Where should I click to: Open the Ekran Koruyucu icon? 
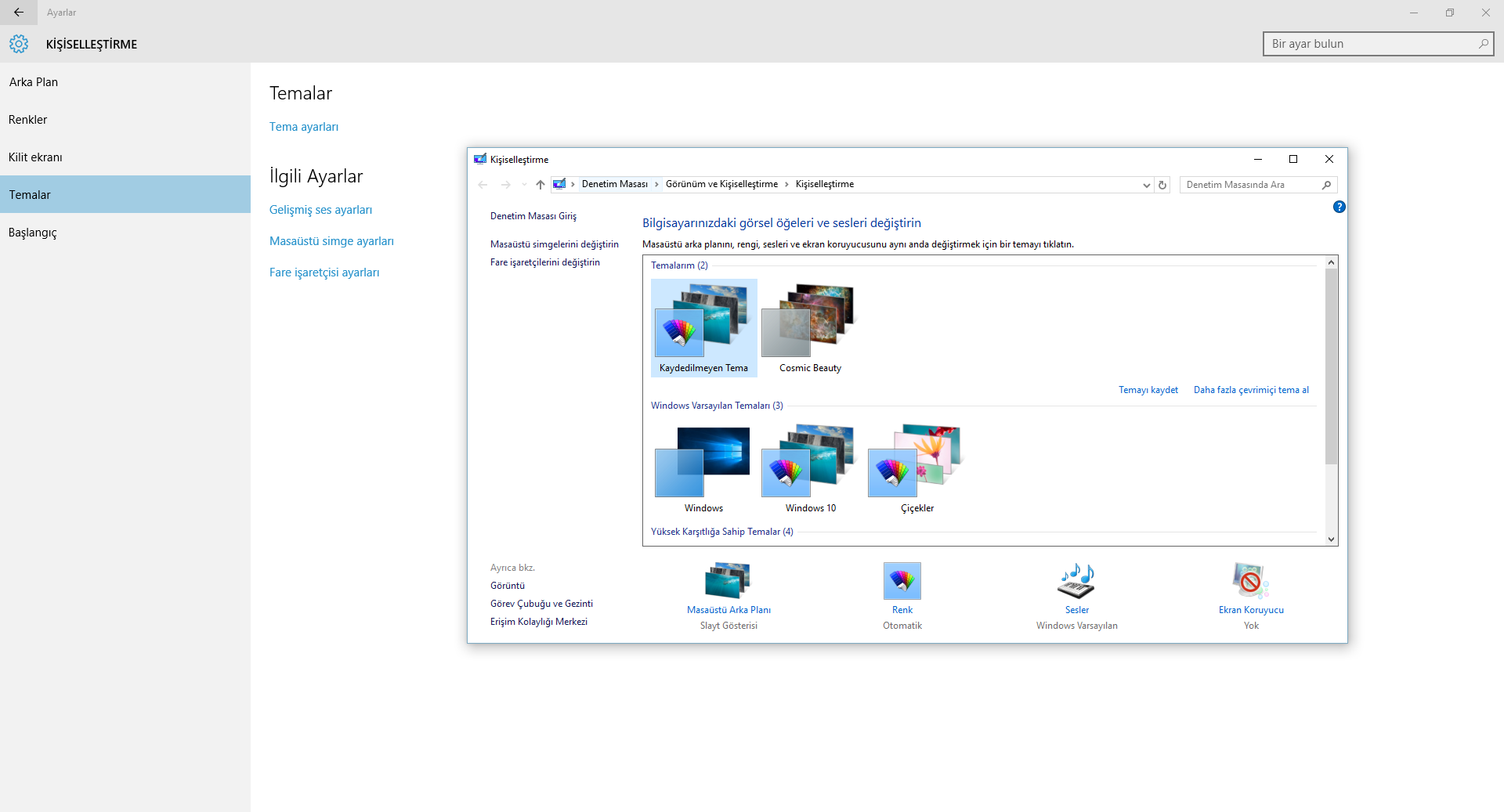[1251, 581]
